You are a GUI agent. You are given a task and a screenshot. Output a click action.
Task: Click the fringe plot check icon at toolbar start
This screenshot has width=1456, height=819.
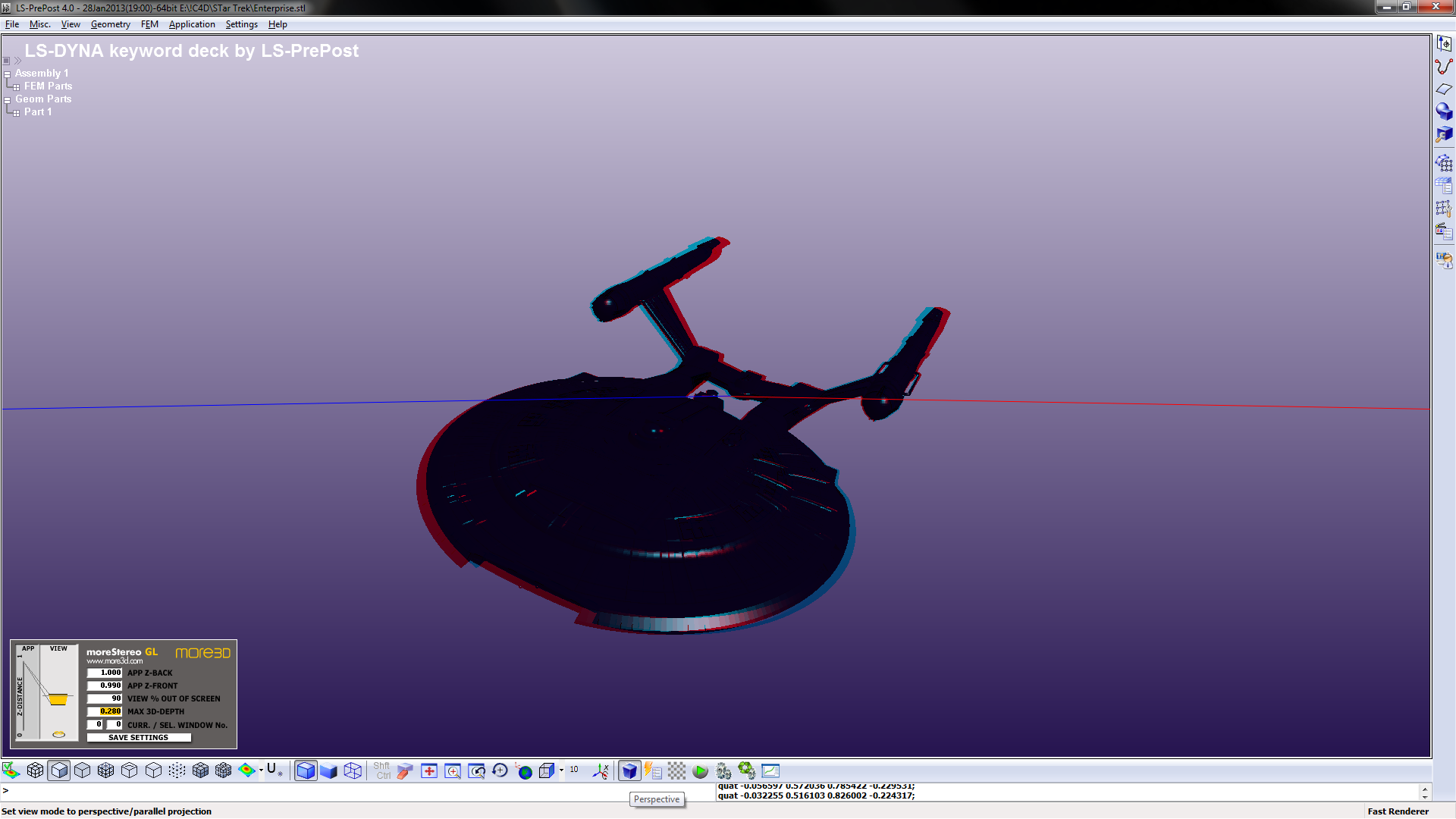[11, 770]
